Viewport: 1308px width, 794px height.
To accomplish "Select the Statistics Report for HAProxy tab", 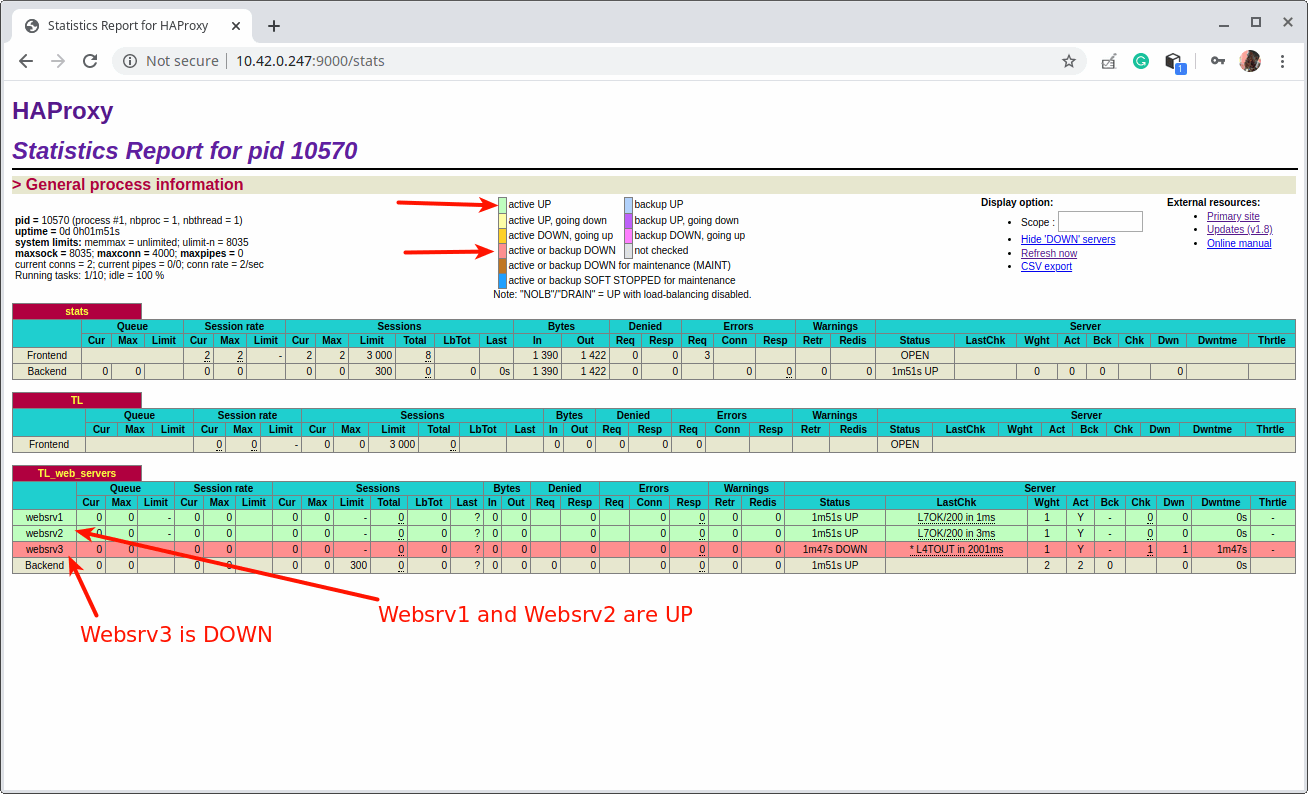I will coord(131,26).
